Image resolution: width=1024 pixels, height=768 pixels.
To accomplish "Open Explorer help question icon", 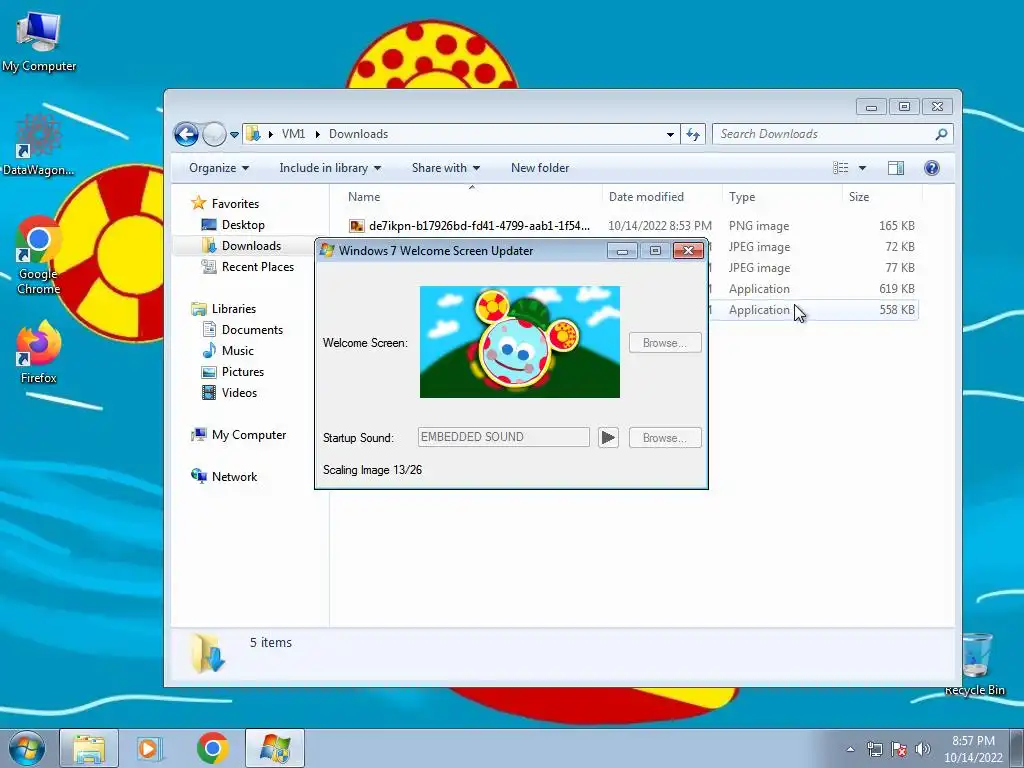I will click(x=932, y=168).
